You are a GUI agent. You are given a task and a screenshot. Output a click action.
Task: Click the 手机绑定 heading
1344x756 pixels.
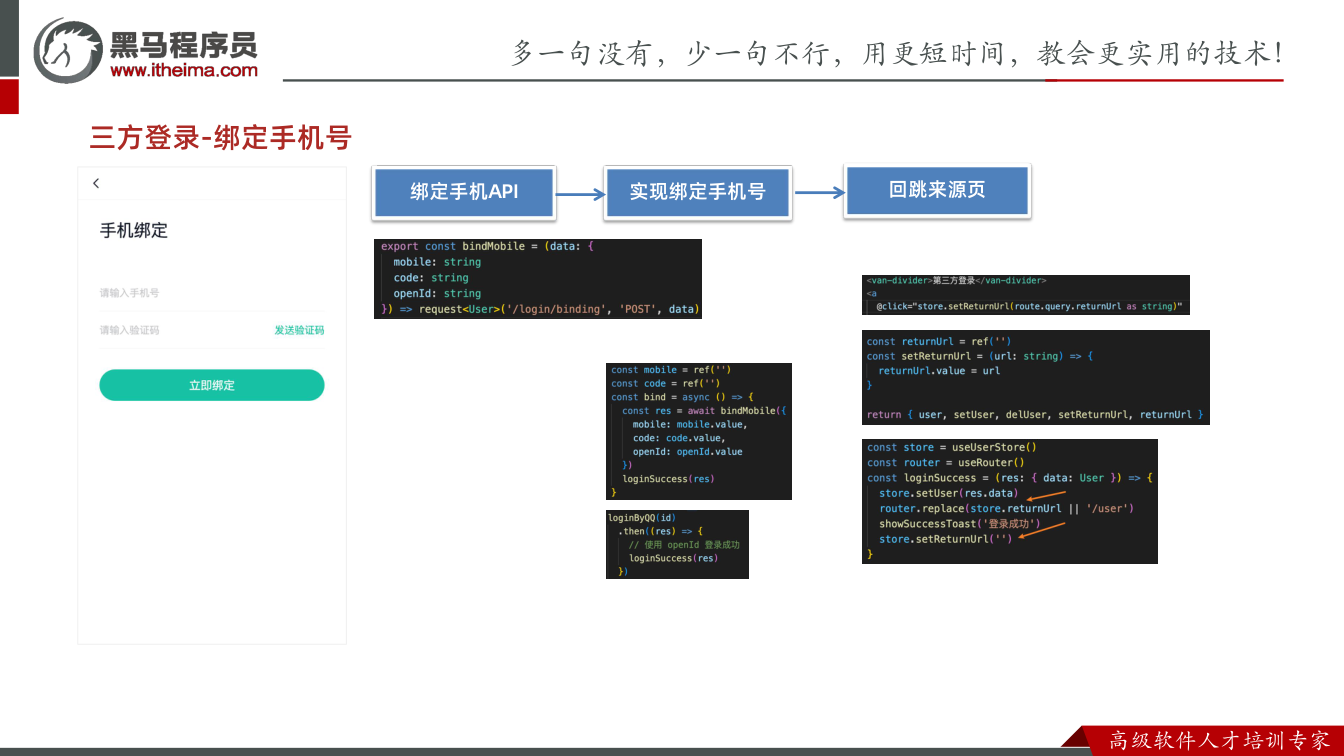(134, 231)
